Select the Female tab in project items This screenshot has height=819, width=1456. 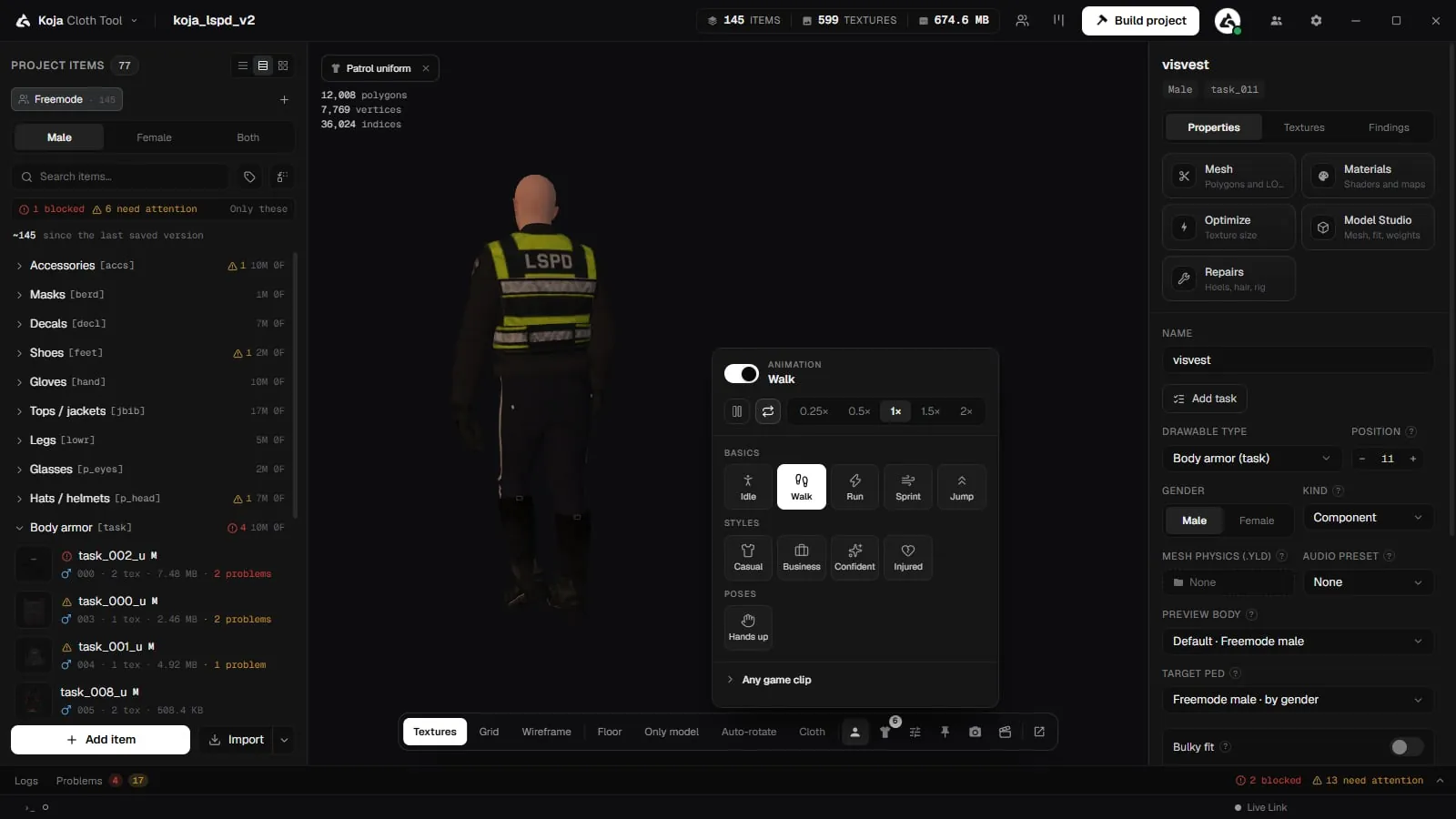coord(154,137)
